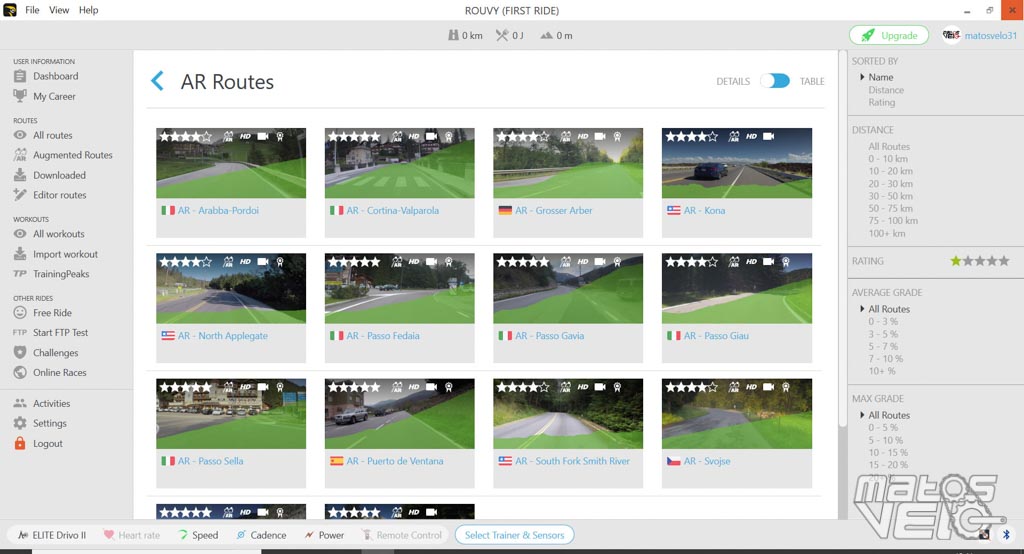1024x554 pixels.
Task: Open Editor routes pencil icon
Action: pos(20,195)
